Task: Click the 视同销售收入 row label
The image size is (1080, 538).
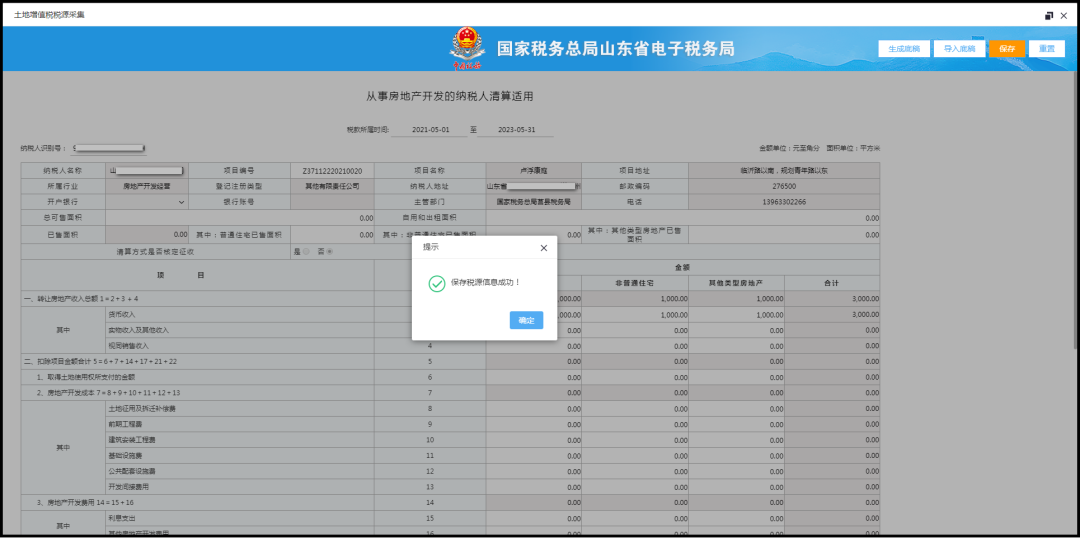Action: pos(128,346)
